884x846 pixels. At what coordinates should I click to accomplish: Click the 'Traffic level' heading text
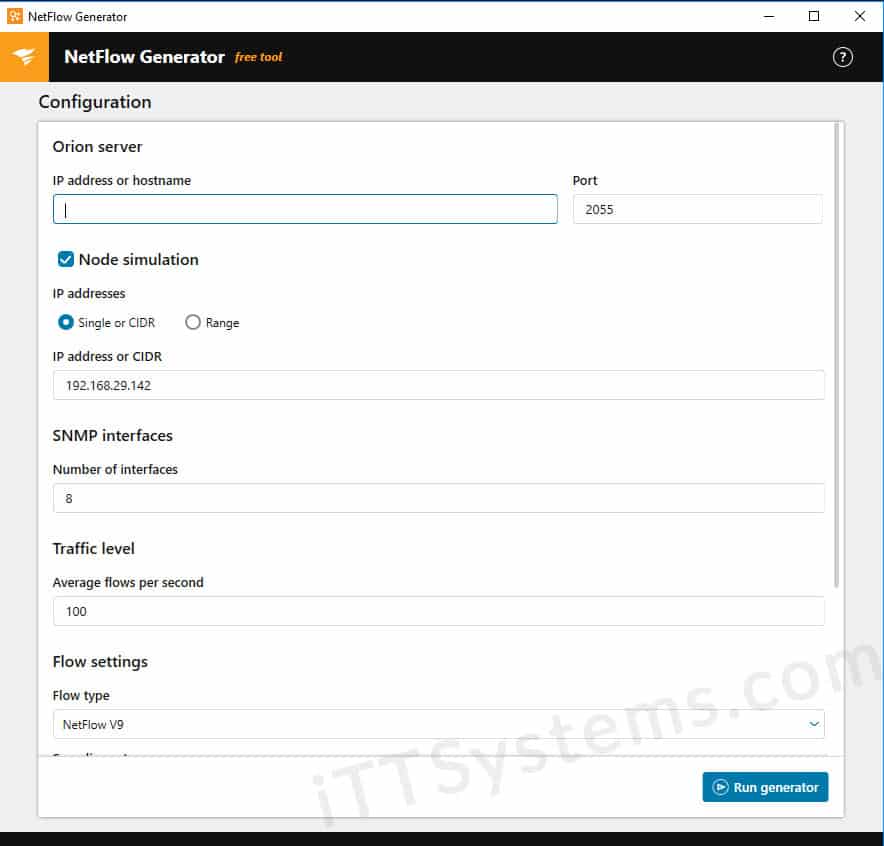[94, 548]
